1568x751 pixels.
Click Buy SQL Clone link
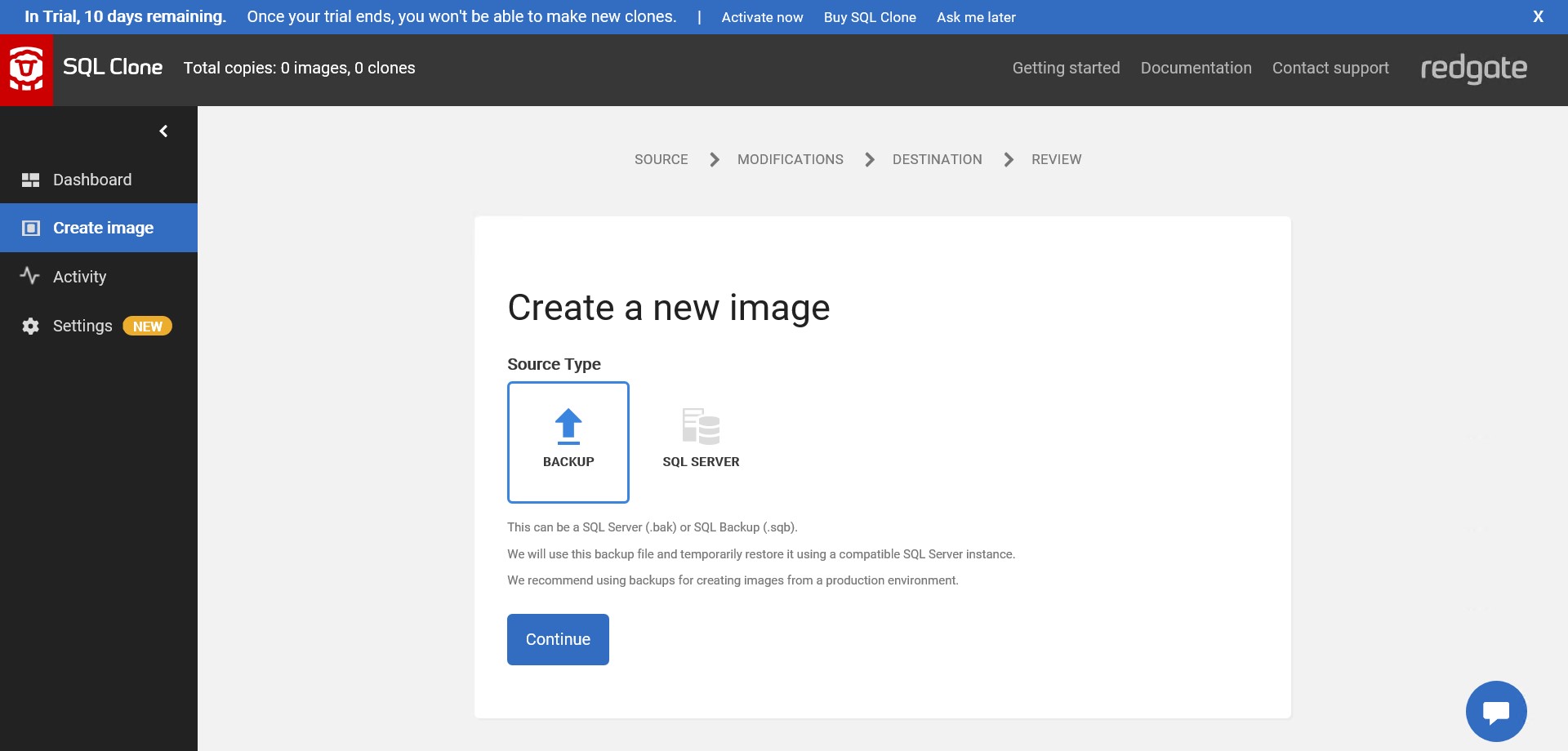870,17
